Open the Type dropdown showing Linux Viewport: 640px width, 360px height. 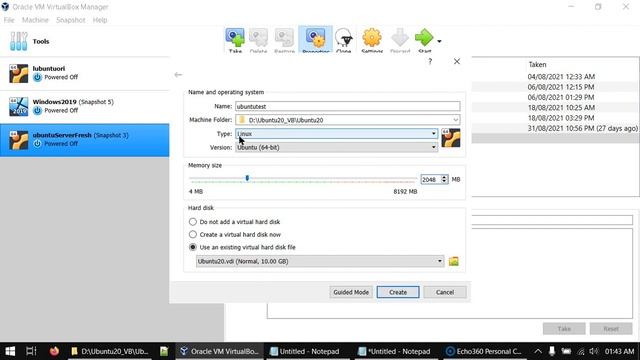[337, 134]
